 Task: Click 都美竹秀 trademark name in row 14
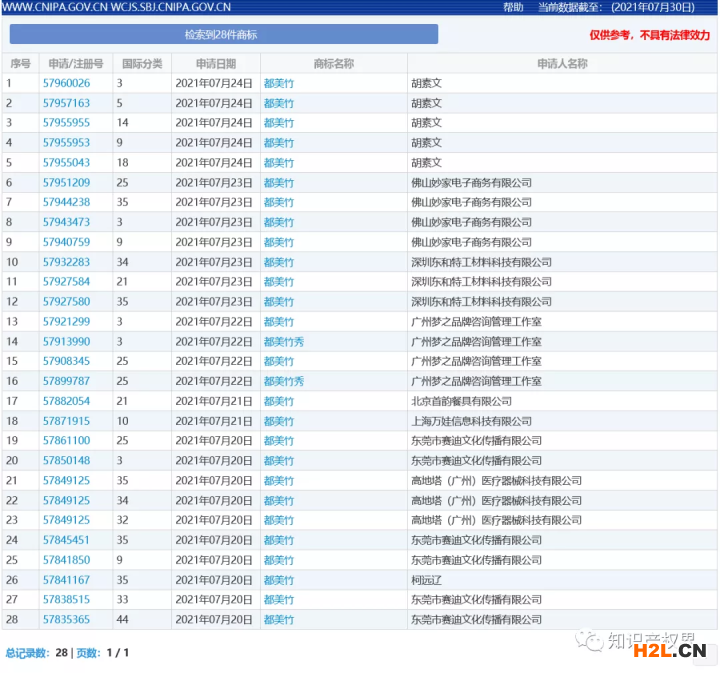pyautogui.click(x=283, y=342)
